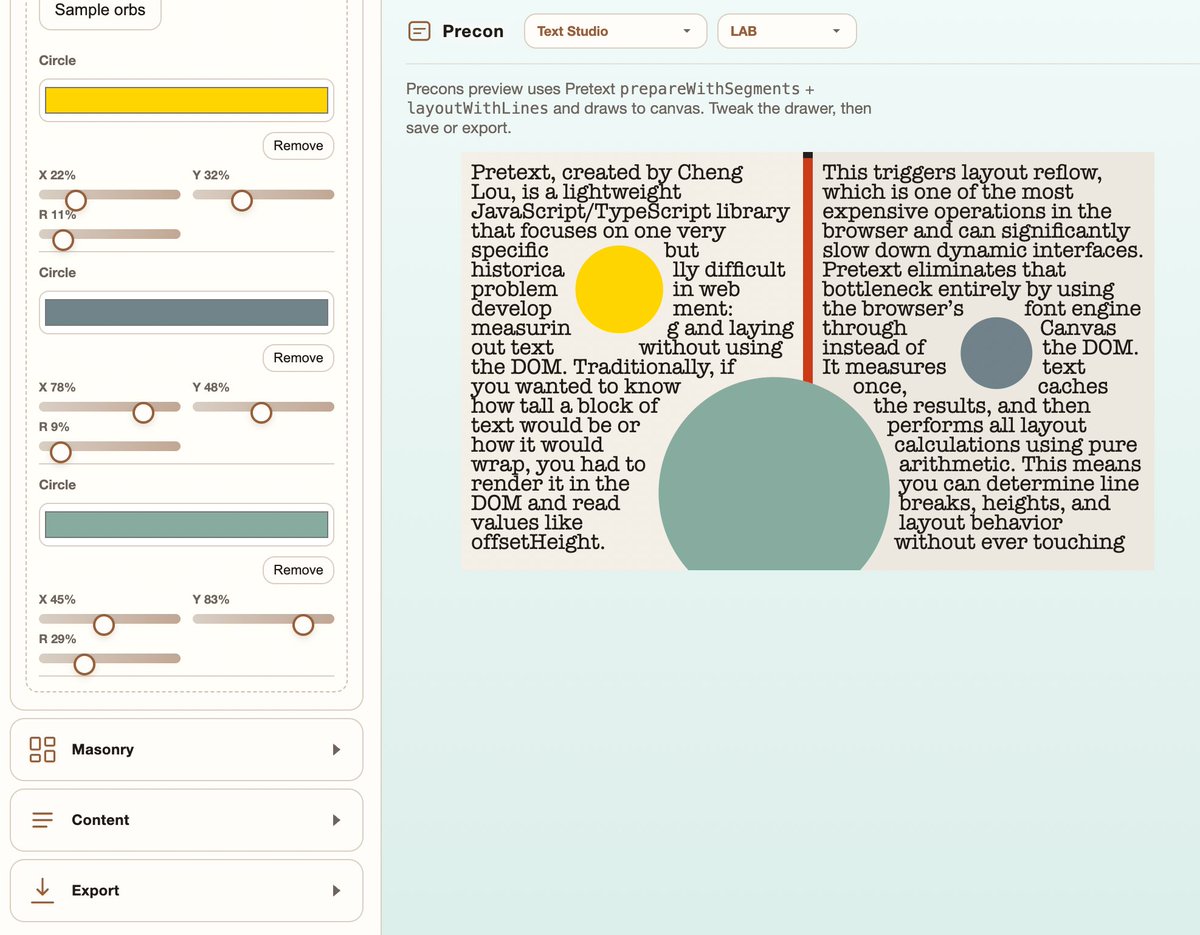The width and height of the screenshot is (1200, 935).
Task: Adjust the R 9% slider handle
Action: click(60, 452)
